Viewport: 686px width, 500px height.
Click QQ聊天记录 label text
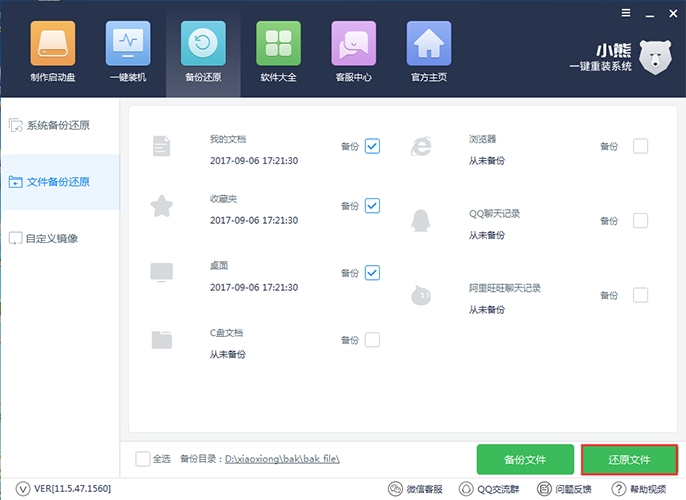(x=494, y=213)
